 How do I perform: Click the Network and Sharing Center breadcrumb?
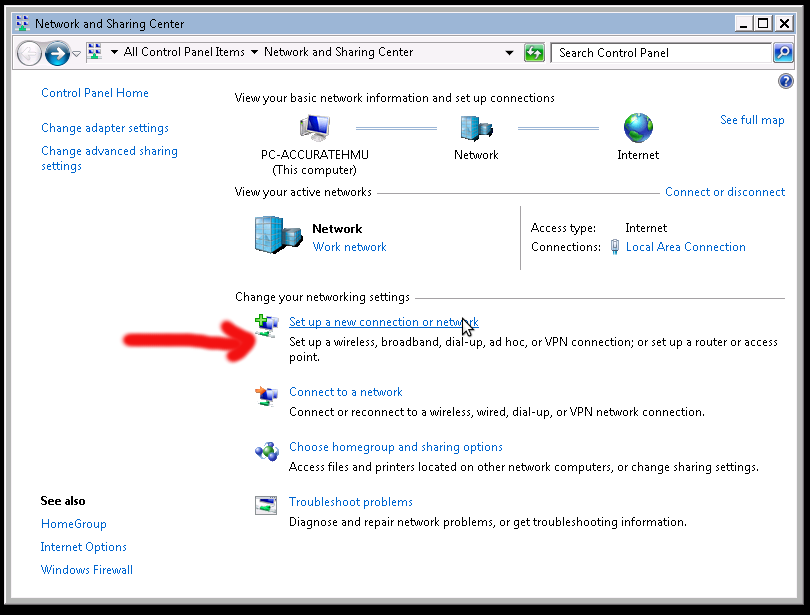point(338,52)
